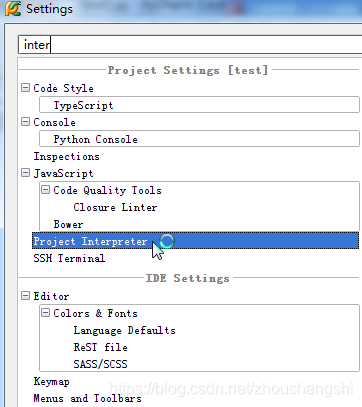Select SSH Terminal settings
This screenshot has height=407, width=362.
[69, 258]
